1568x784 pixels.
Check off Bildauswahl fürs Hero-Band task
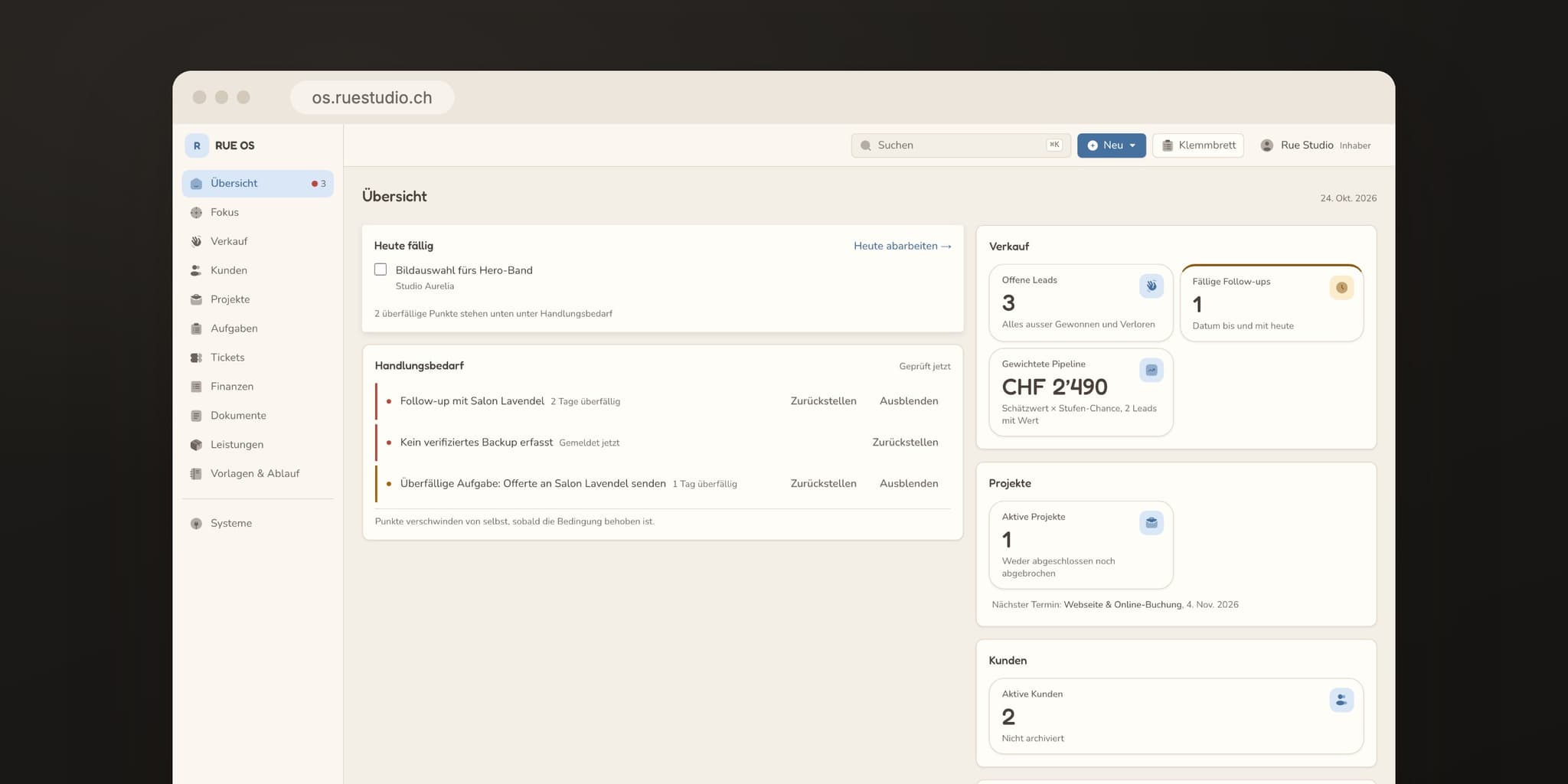pos(381,269)
